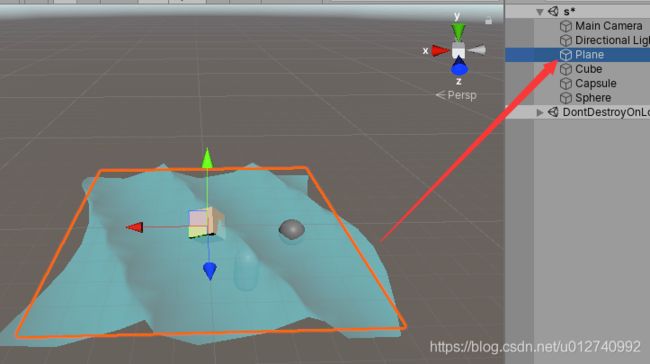The image size is (650, 364).
Task: Click the green Y move-handle arrow in scene
Action: pyautogui.click(x=207, y=158)
